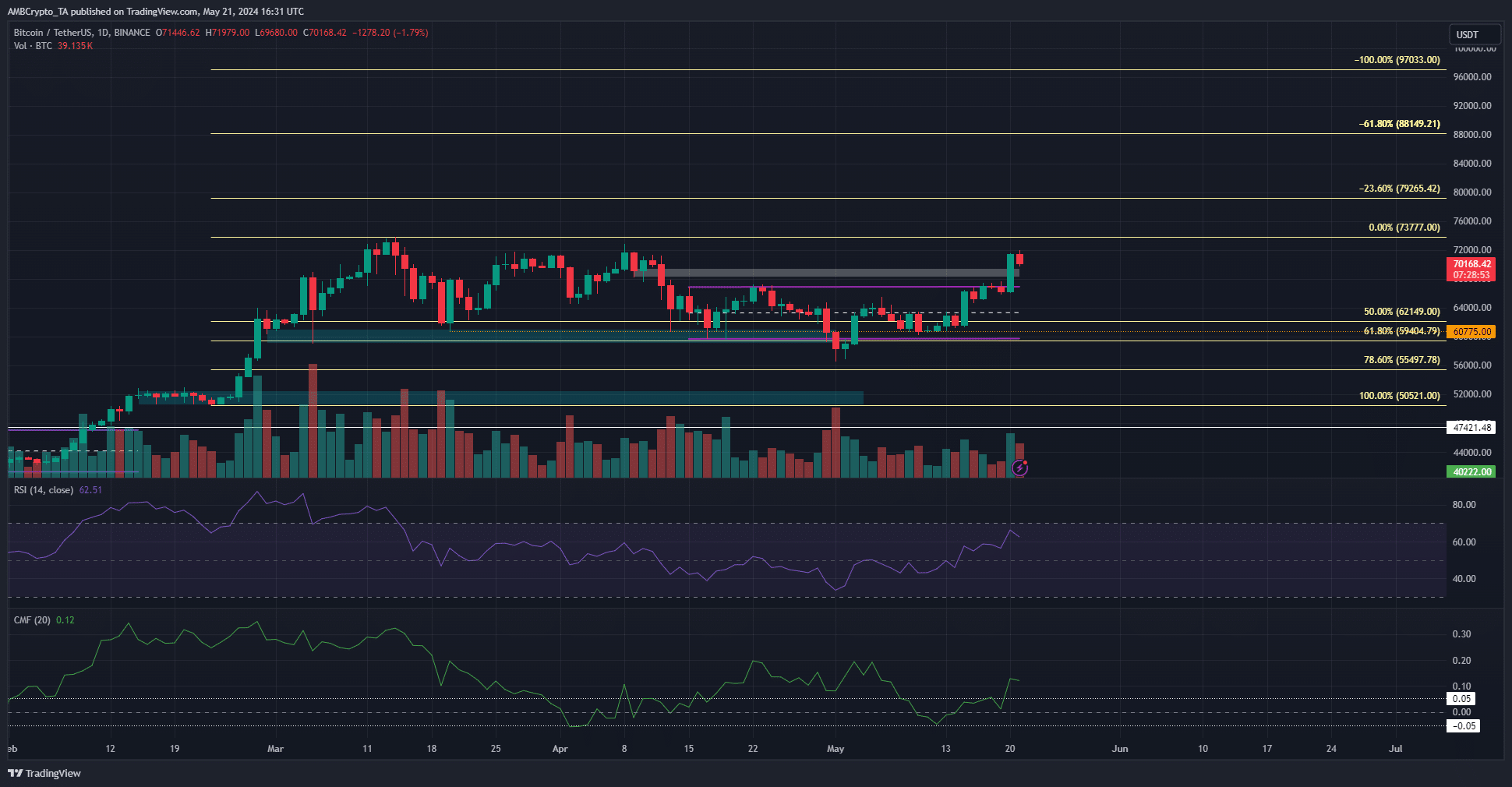Image resolution: width=1512 pixels, height=787 pixels.
Task: Click the RSI value 62.51
Action: pos(90,490)
